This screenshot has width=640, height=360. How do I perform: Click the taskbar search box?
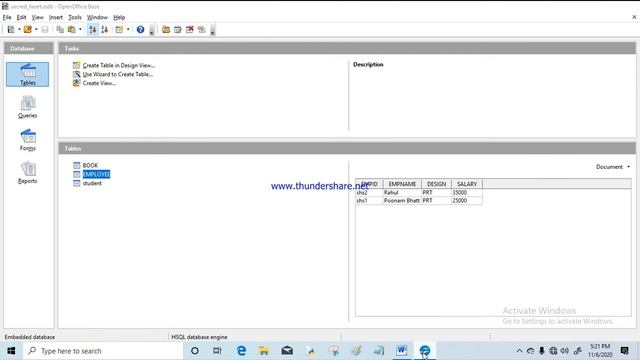(x=103, y=351)
